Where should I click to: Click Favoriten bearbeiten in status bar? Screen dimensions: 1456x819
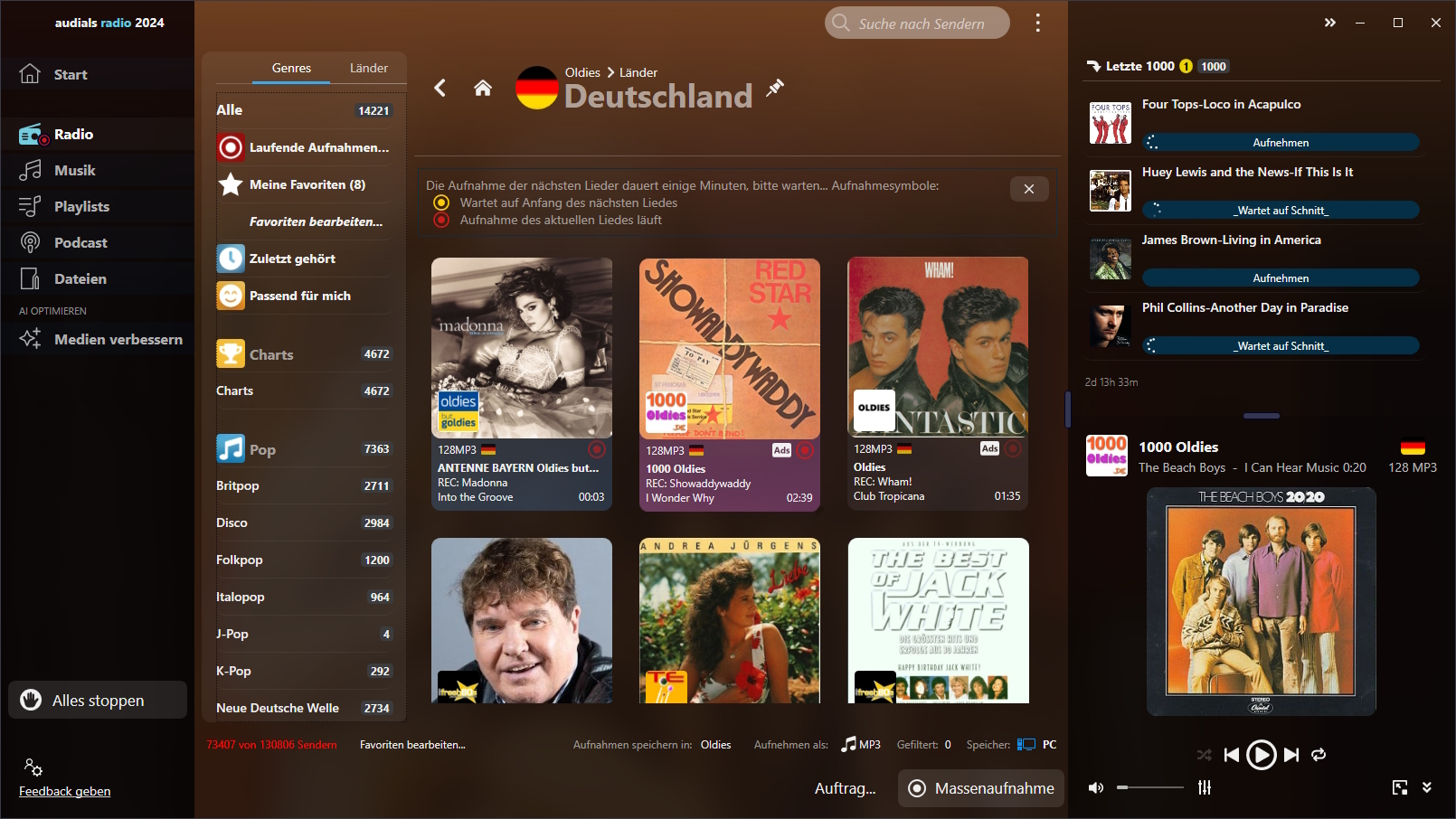coord(412,745)
